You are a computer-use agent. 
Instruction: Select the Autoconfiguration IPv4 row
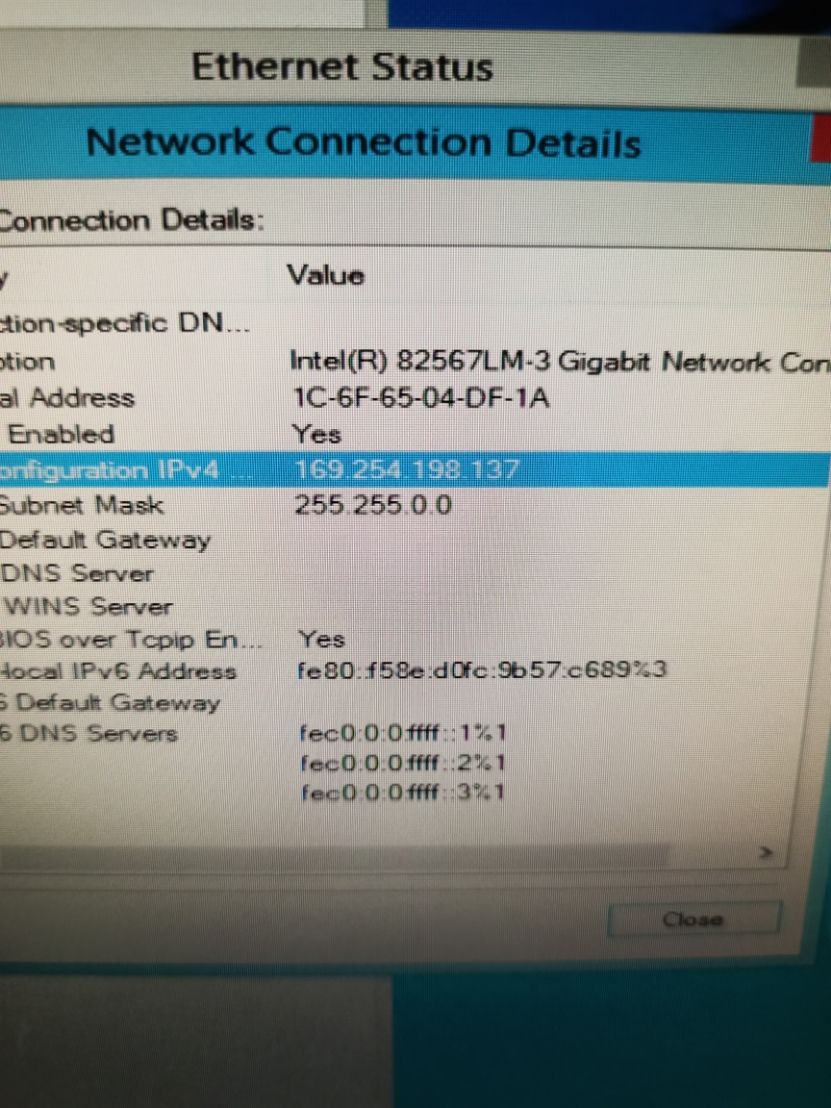click(414, 470)
